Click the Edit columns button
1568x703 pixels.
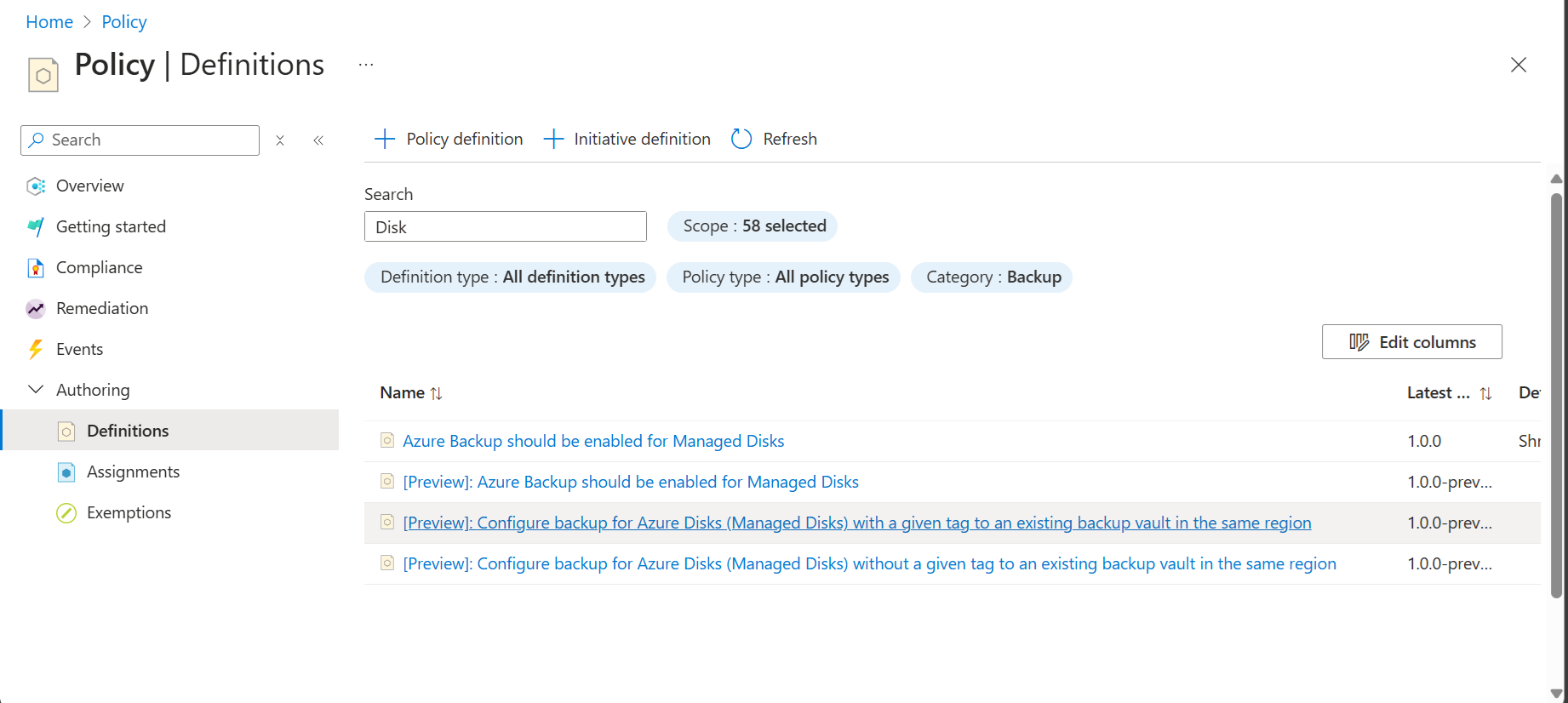[x=1411, y=342]
